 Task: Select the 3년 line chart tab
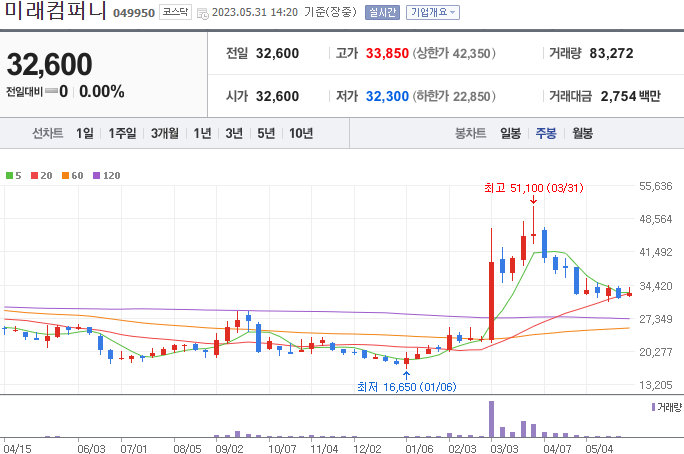(x=234, y=133)
